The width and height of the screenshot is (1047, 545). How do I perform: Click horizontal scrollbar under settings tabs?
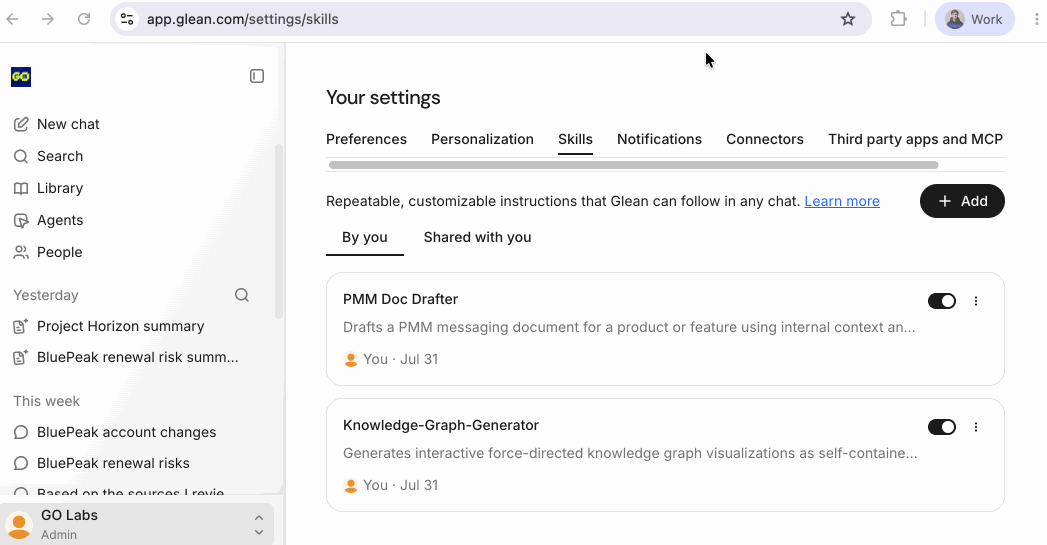(633, 165)
